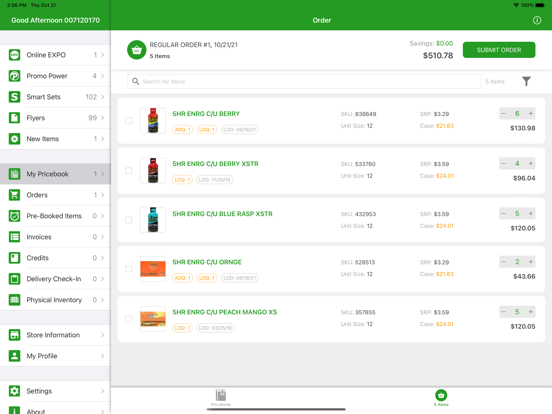The height and width of the screenshot is (414, 552).
Task: Open the Invoices icon
Action: coord(14,237)
